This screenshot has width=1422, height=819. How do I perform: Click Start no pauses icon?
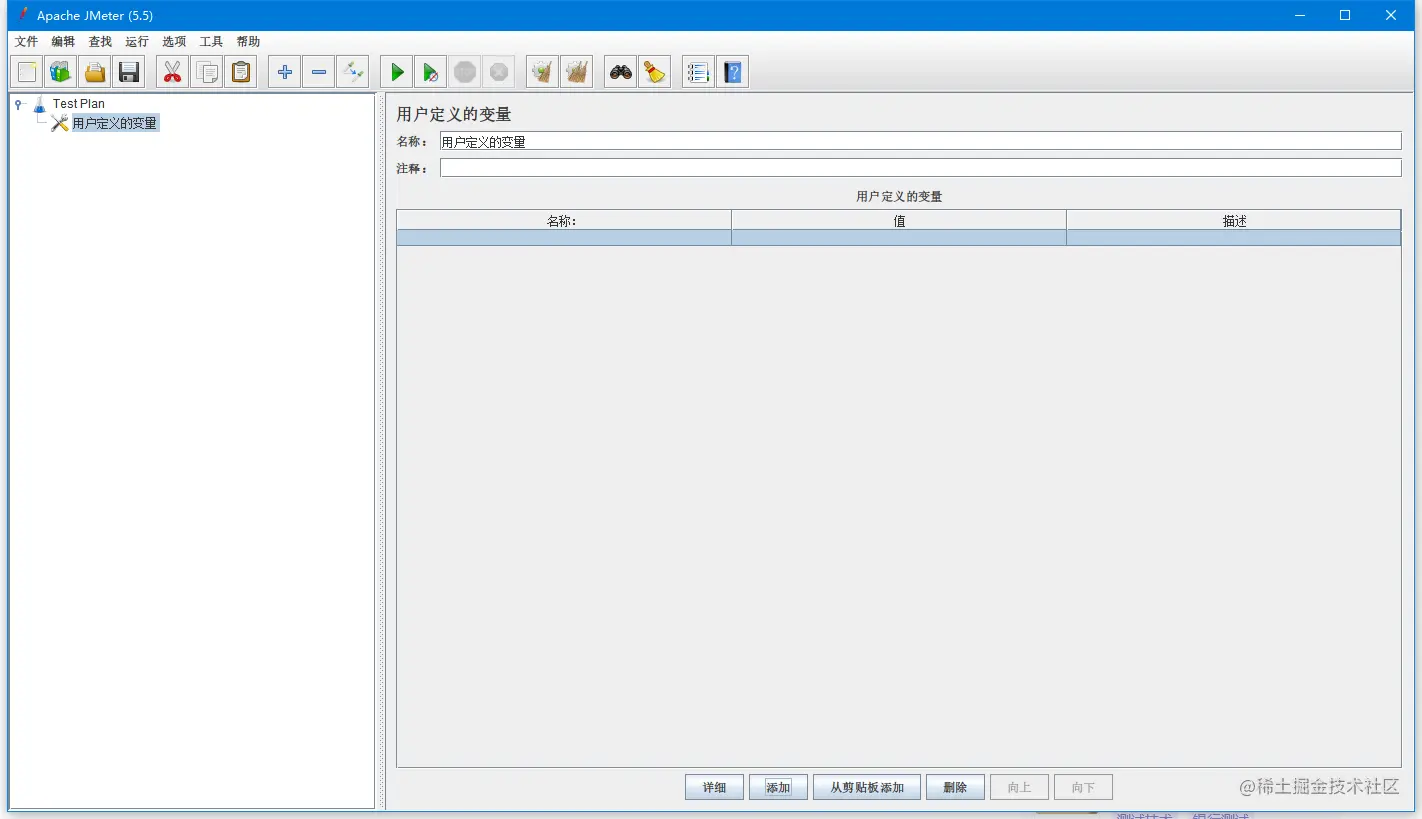pyautogui.click(x=431, y=72)
